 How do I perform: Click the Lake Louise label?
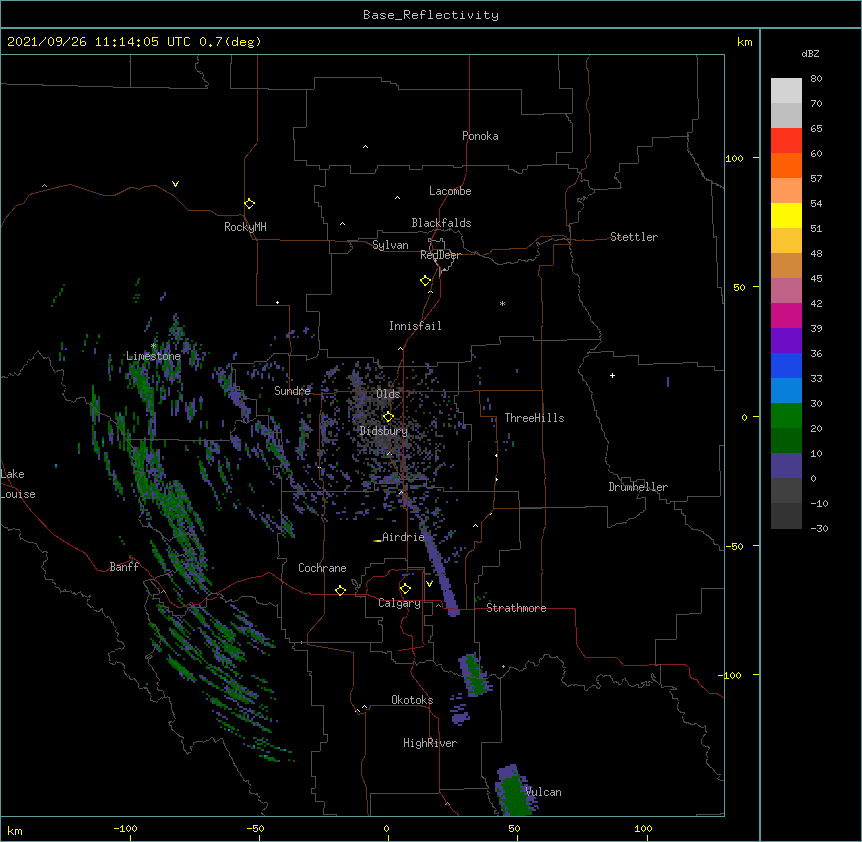(18, 484)
